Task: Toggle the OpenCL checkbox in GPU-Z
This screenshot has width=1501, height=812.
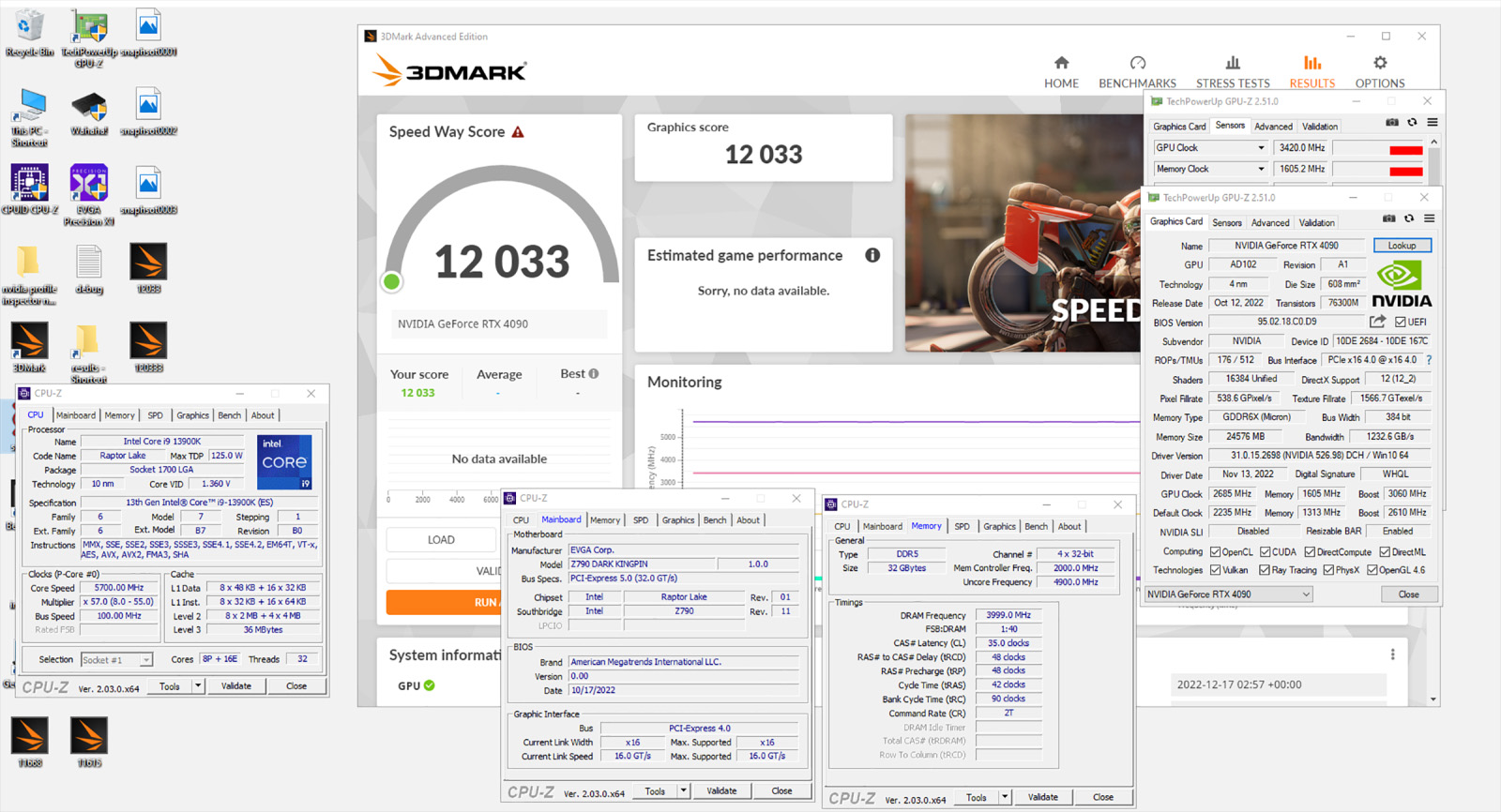Action: (1215, 552)
